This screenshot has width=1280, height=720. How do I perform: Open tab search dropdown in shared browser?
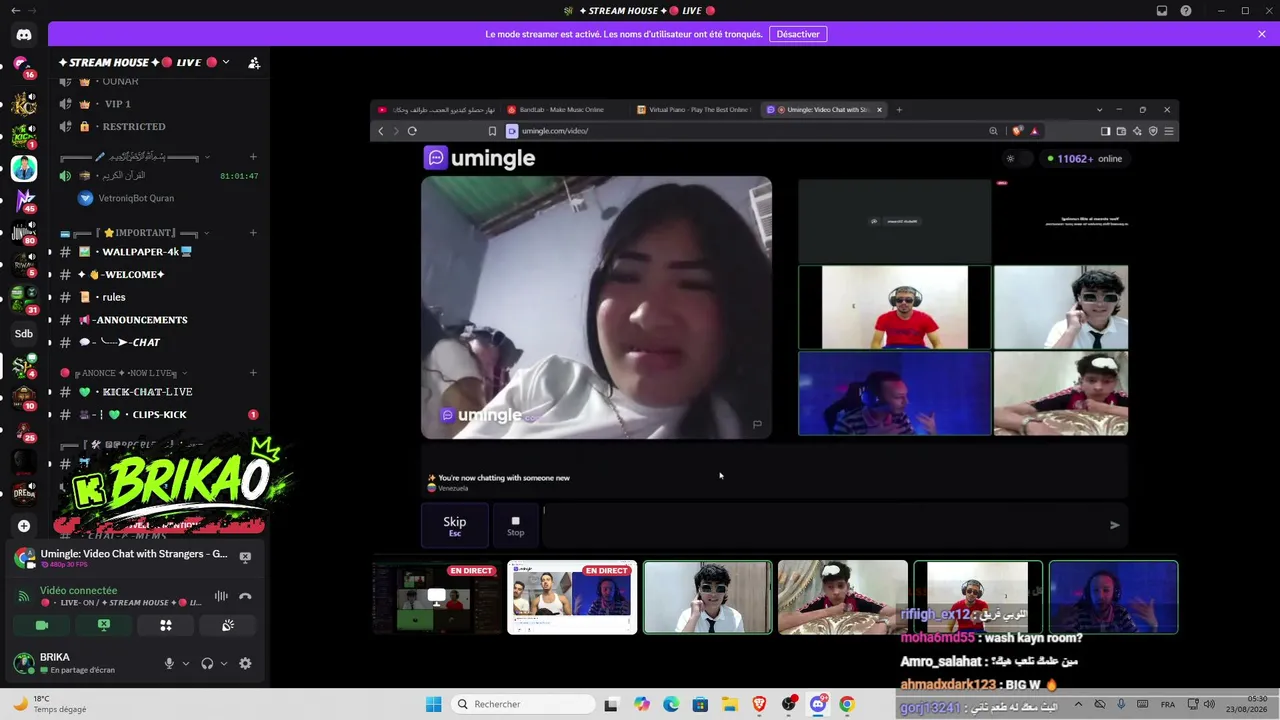click(x=1099, y=110)
